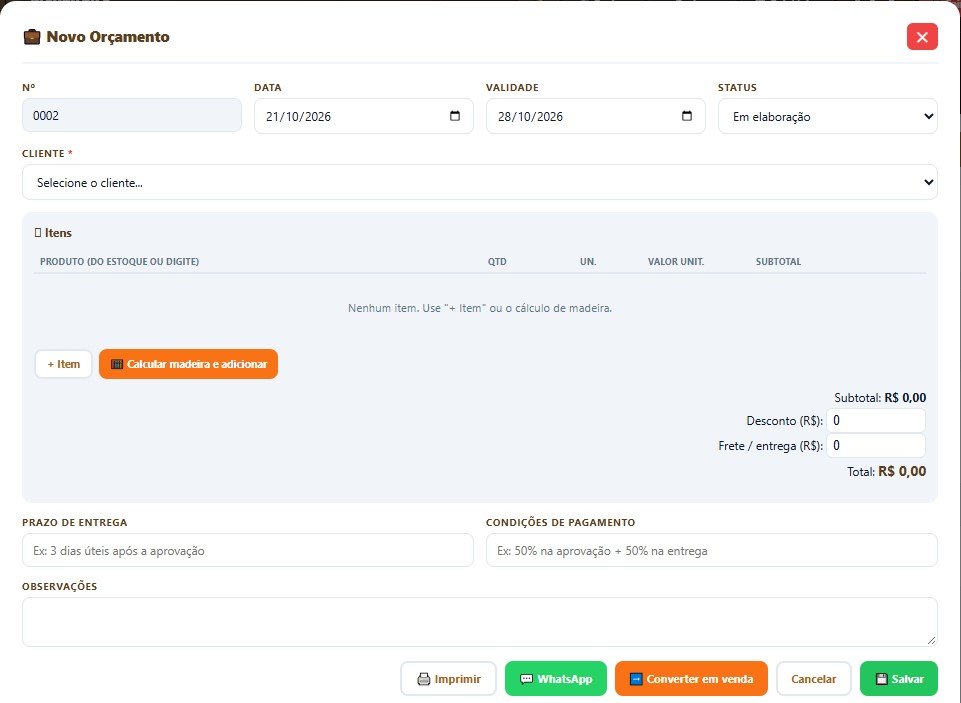
Task: Click the calculator icon in Calcular madeira button
Action: coord(116,364)
